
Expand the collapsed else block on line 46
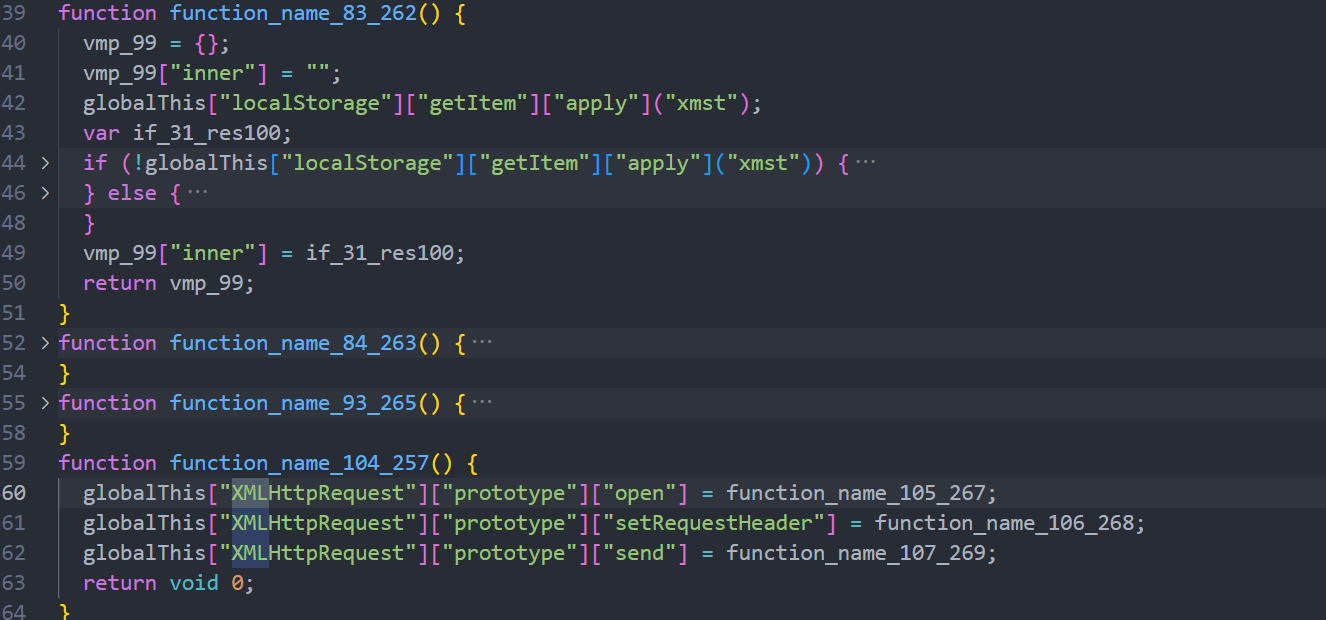(x=44, y=193)
